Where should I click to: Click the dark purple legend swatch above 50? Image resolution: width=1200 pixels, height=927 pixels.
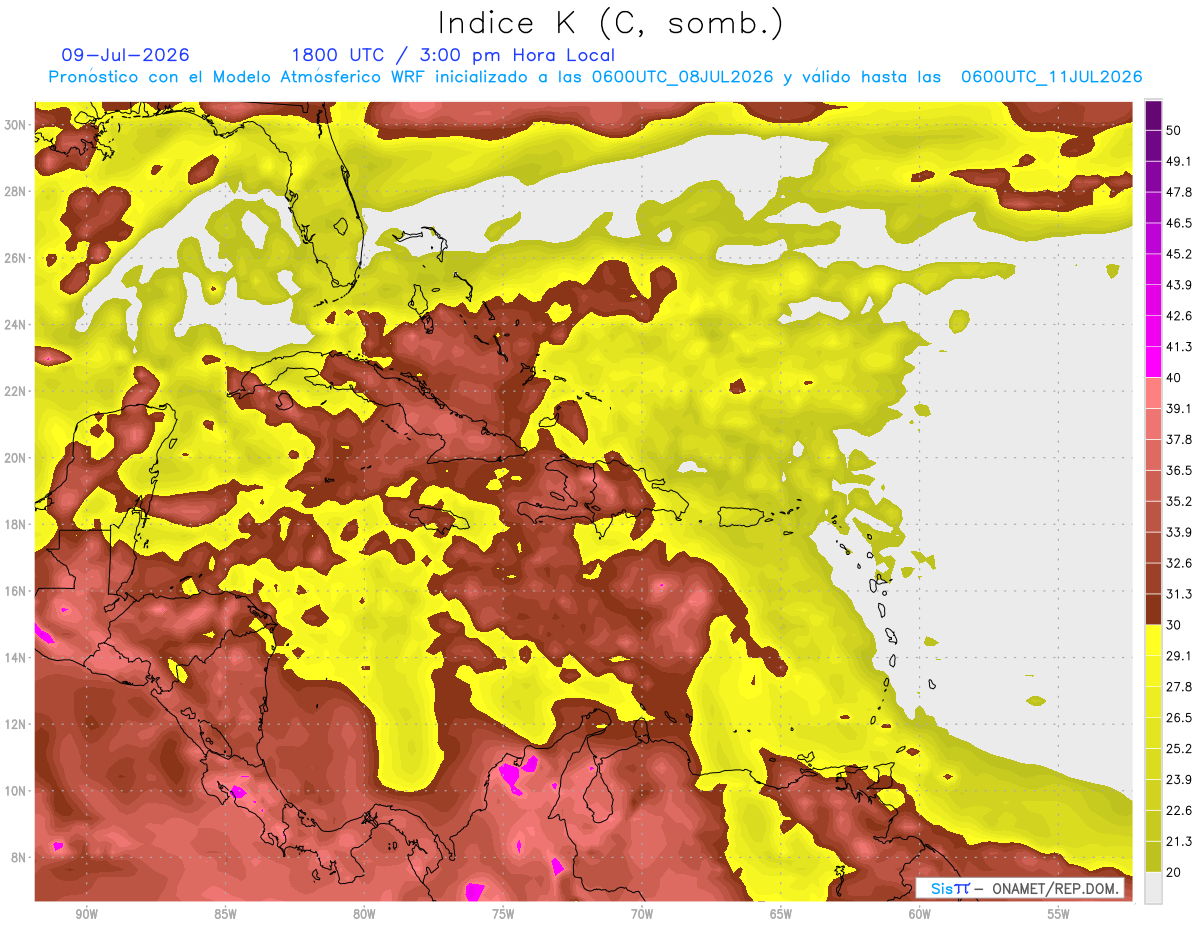1153,116
